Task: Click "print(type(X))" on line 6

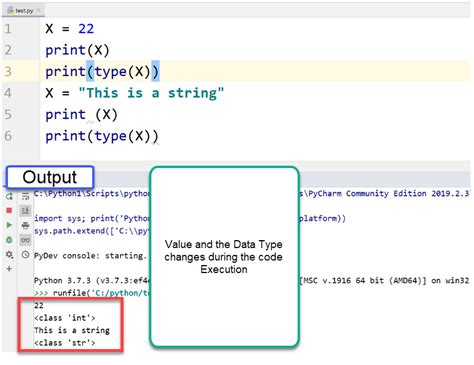Action: click(x=102, y=136)
